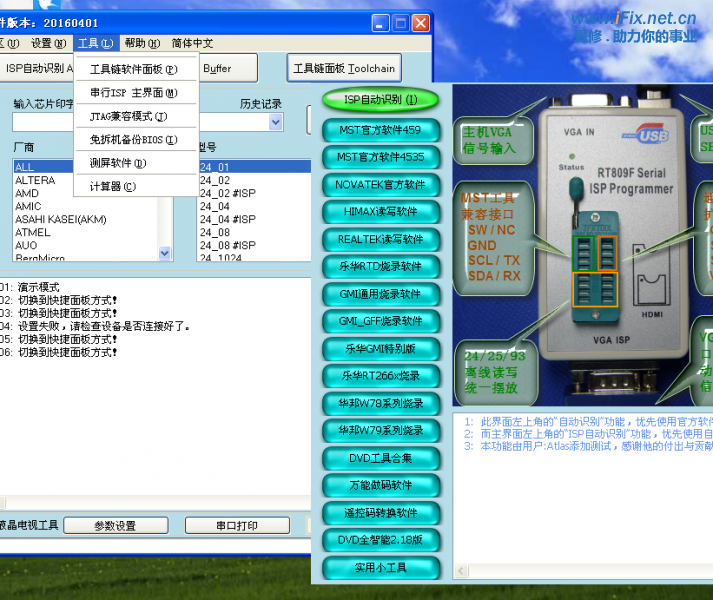Open 测屏软件 from the tools menu
Screen dimensions: 713x600
136,163
